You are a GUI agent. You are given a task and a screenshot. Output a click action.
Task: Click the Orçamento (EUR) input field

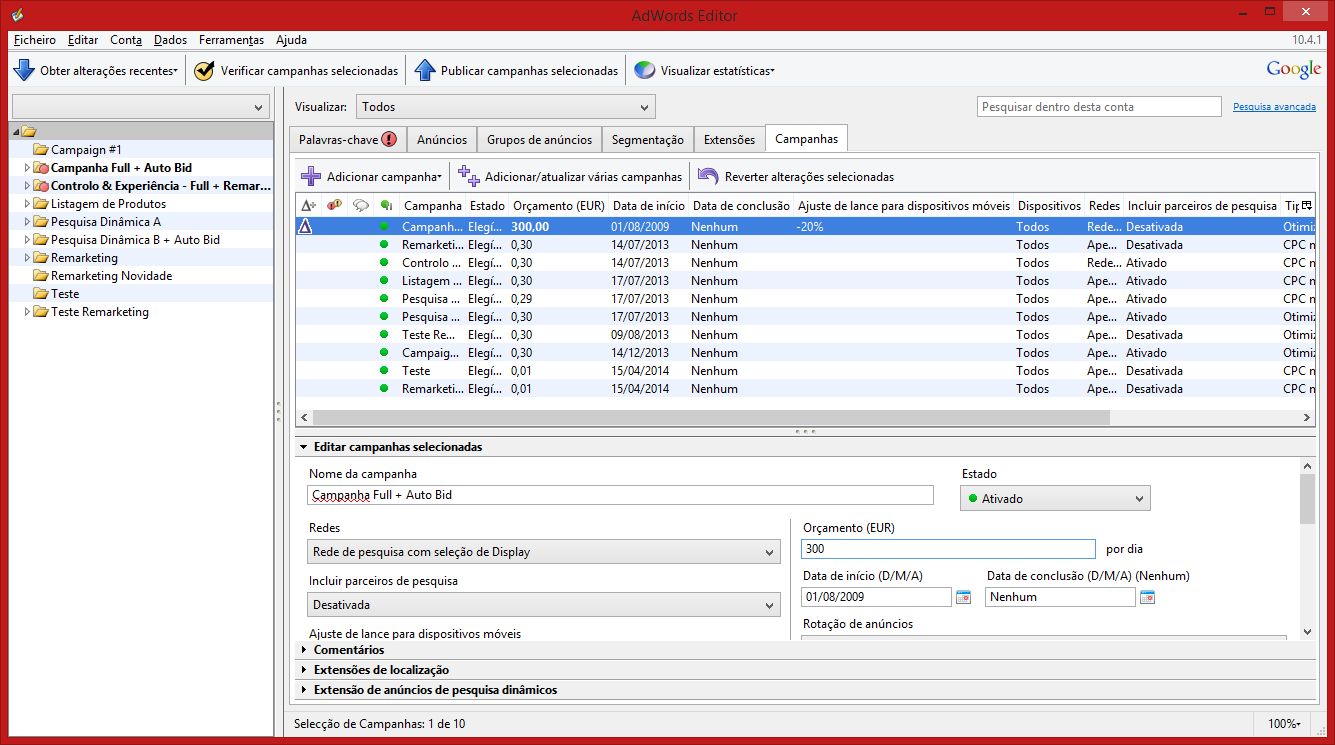(x=948, y=549)
